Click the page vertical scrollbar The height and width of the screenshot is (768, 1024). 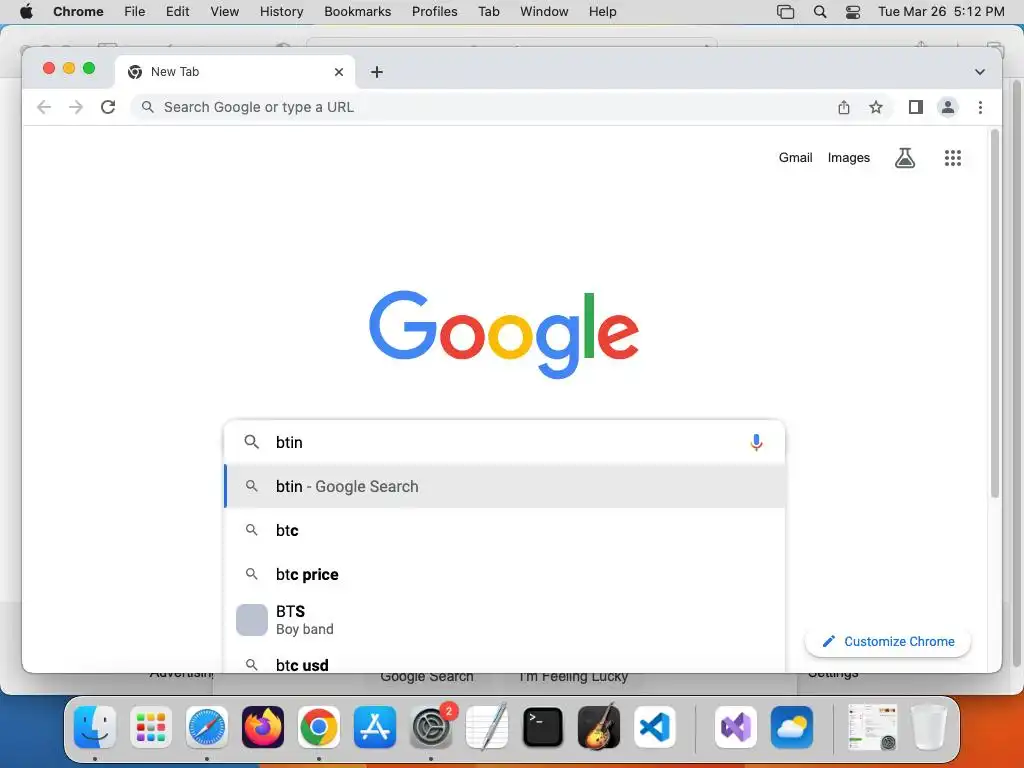(995, 313)
